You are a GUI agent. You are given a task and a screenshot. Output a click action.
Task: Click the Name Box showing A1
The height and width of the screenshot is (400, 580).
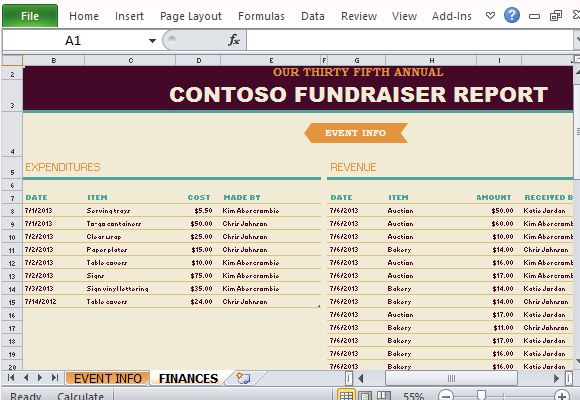click(73, 40)
